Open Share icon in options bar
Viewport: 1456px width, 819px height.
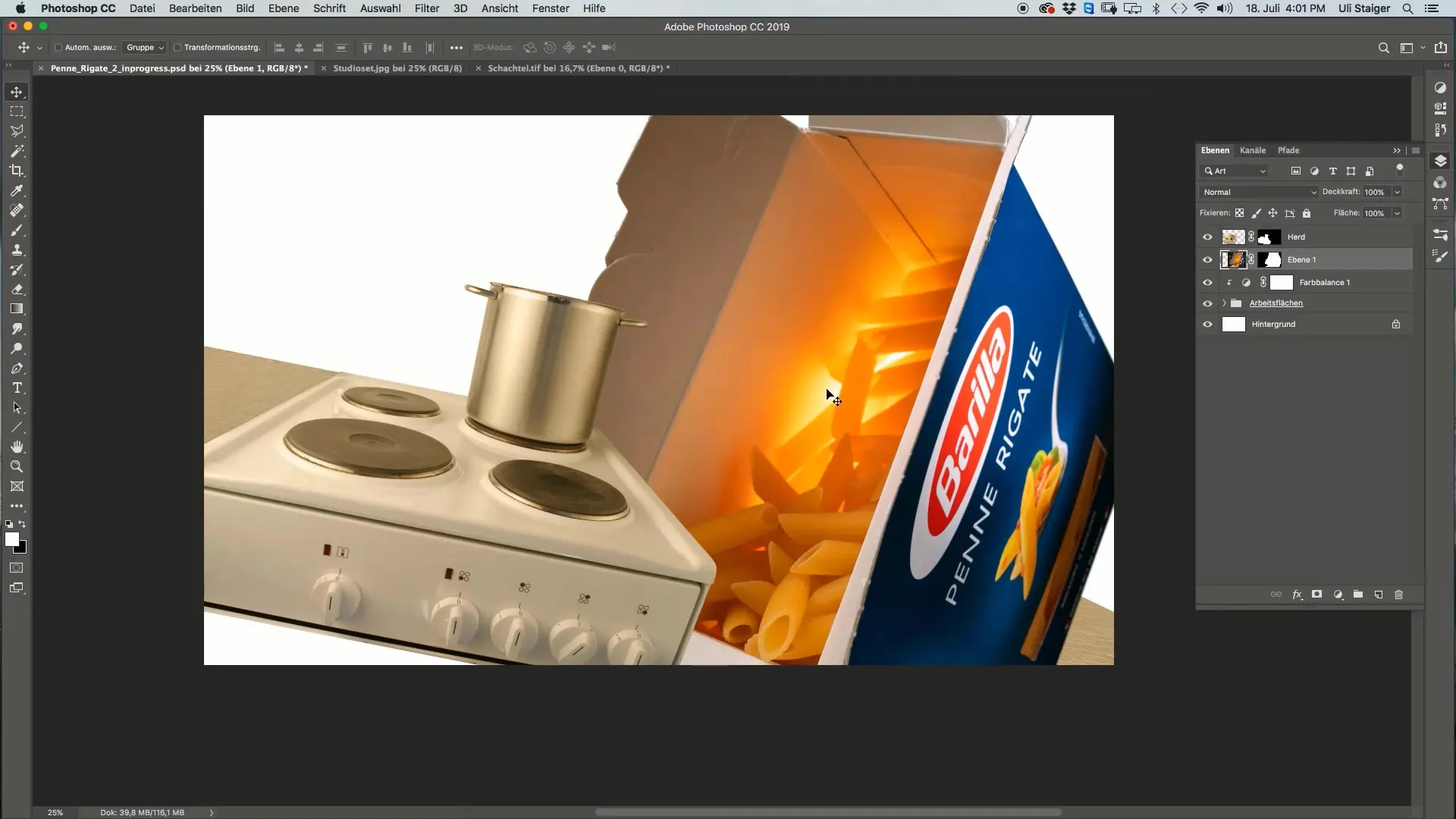tap(1441, 47)
